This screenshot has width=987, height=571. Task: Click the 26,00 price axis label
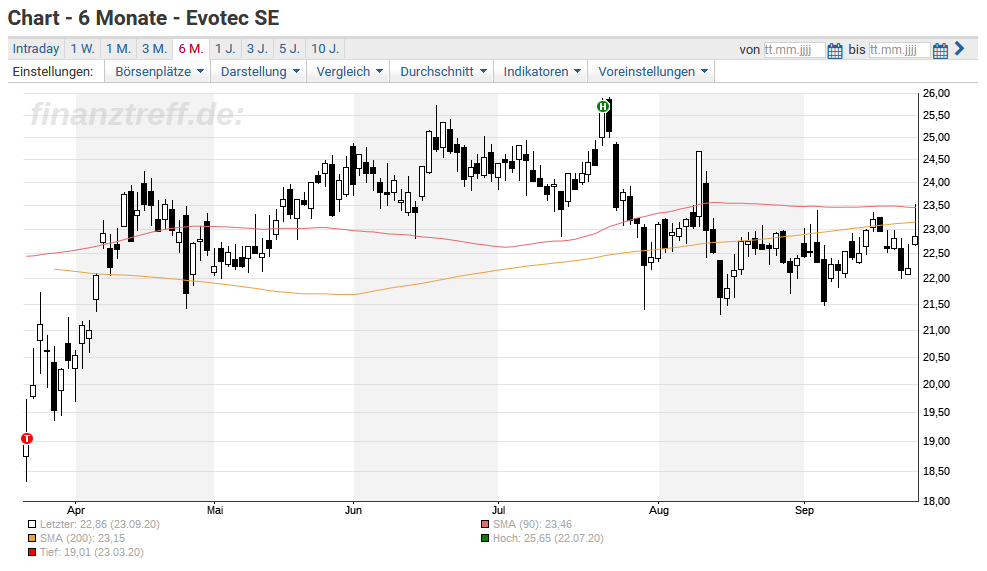937,93
